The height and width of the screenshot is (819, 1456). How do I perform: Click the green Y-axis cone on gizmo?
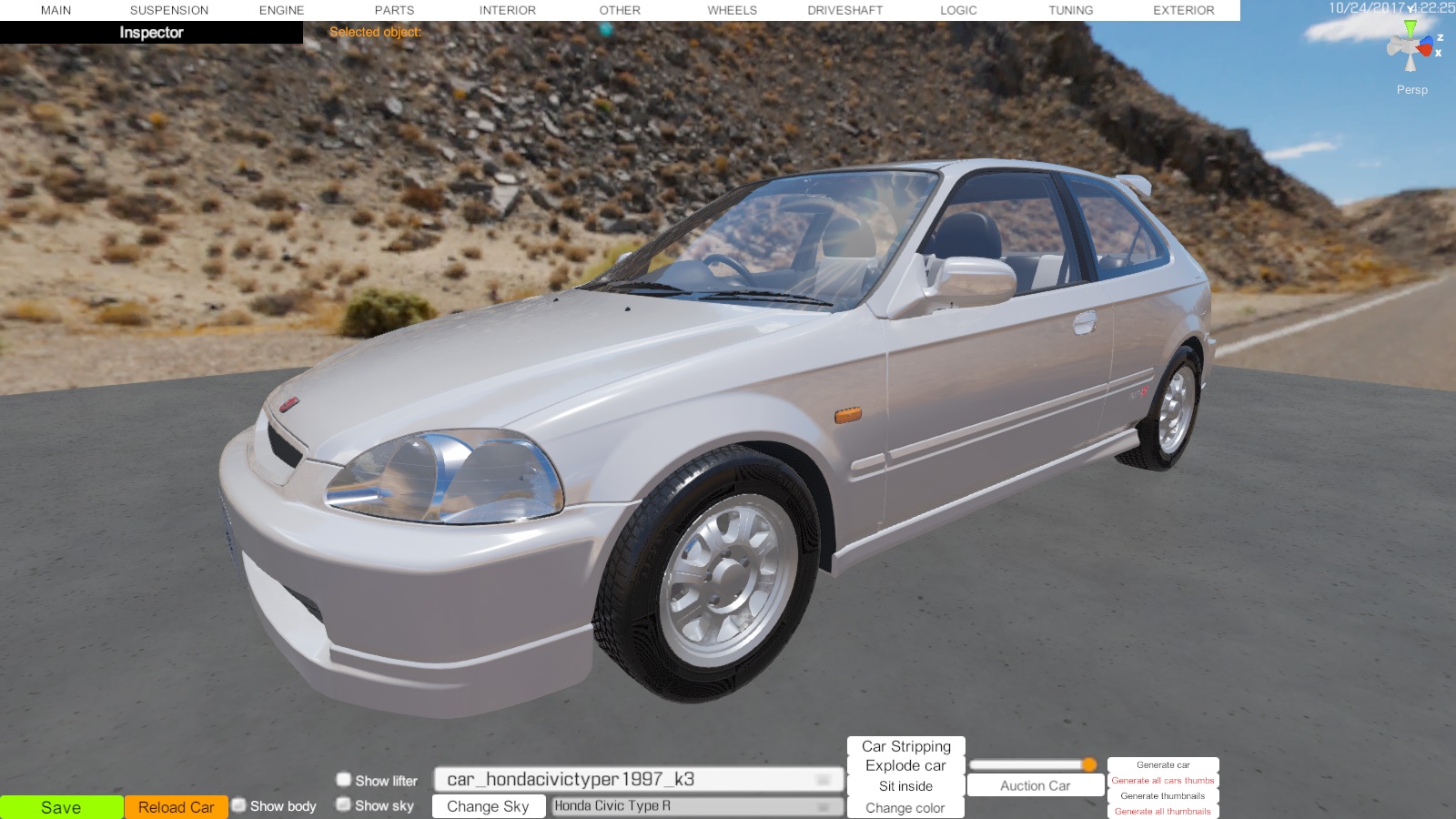pos(1410,28)
